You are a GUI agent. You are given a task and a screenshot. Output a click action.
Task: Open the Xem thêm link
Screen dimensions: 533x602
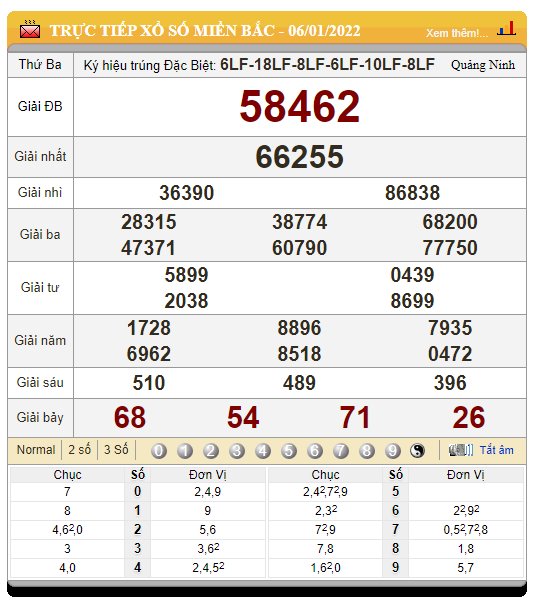point(457,33)
